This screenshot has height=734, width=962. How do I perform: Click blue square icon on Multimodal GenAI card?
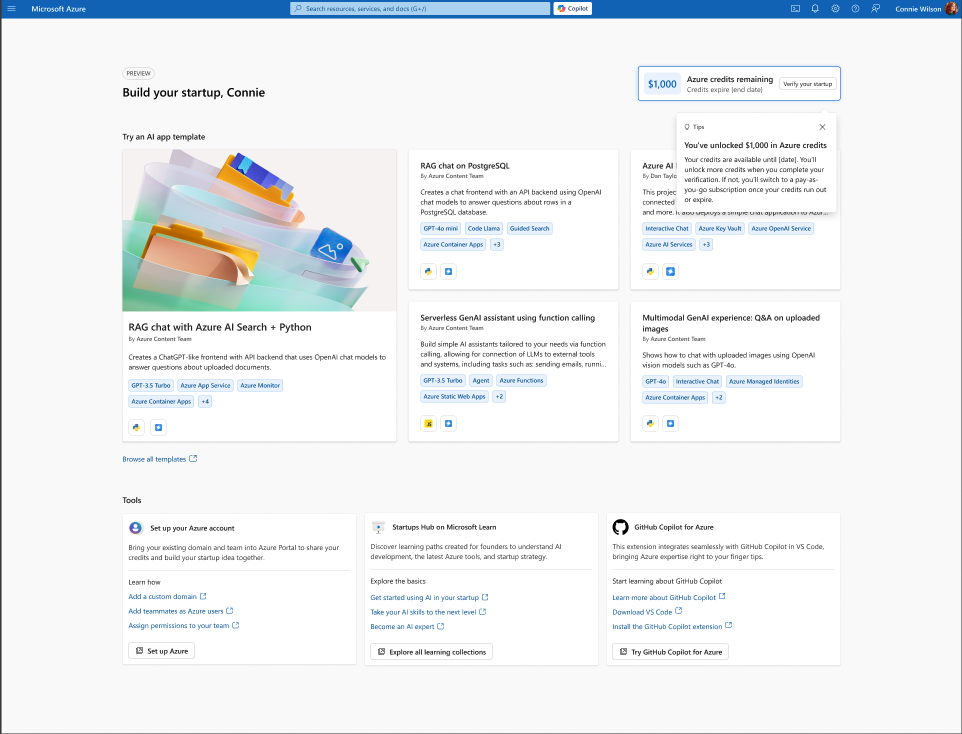point(671,423)
